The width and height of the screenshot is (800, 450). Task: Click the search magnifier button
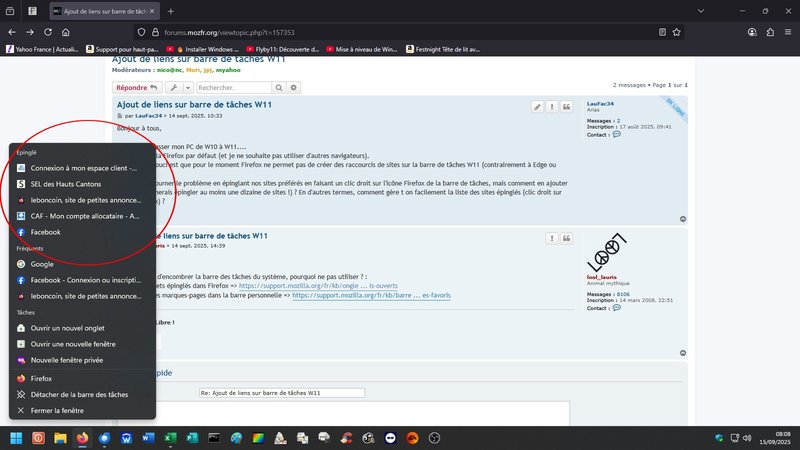(279, 88)
